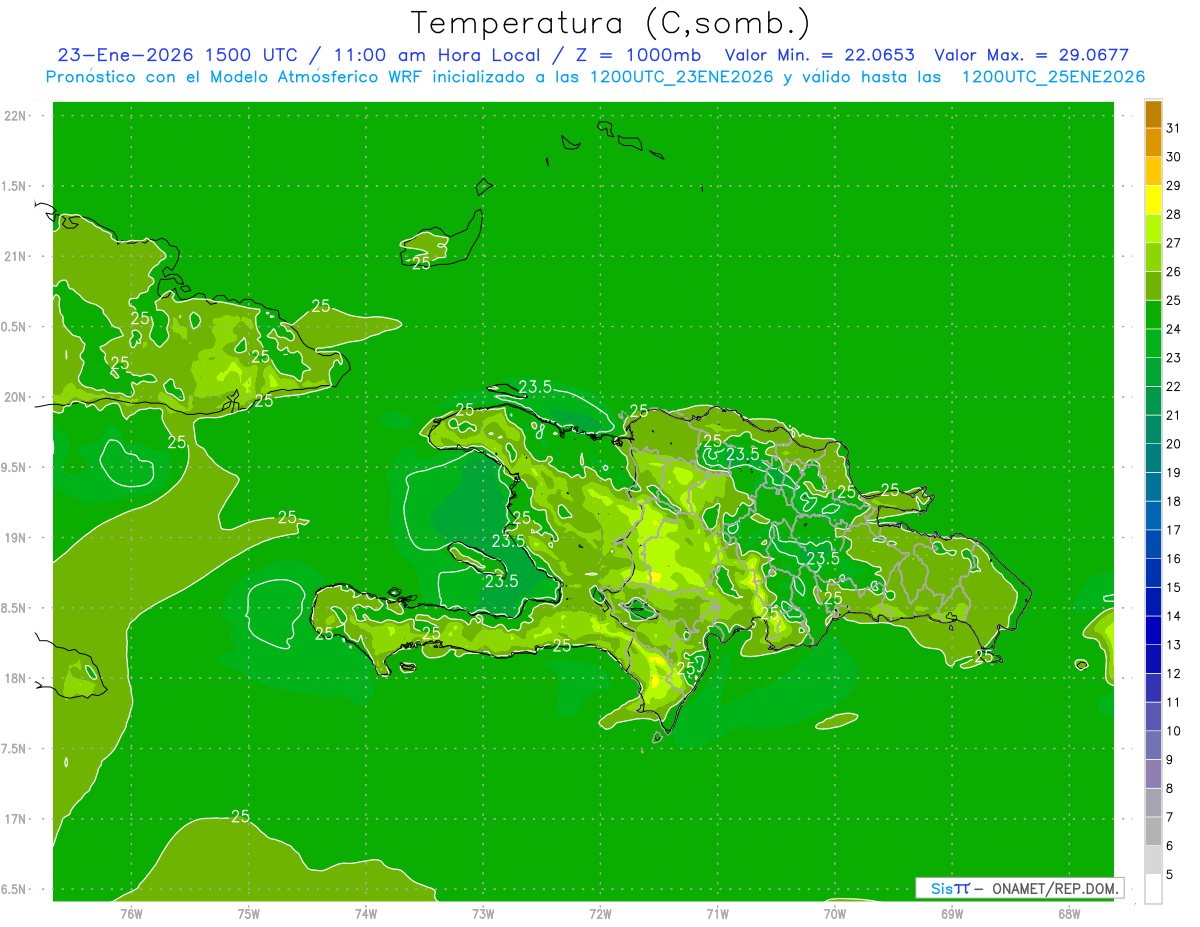Viewport: 1200px width, 927px height.
Task: Click the legend value '24'
Action: tap(1174, 329)
